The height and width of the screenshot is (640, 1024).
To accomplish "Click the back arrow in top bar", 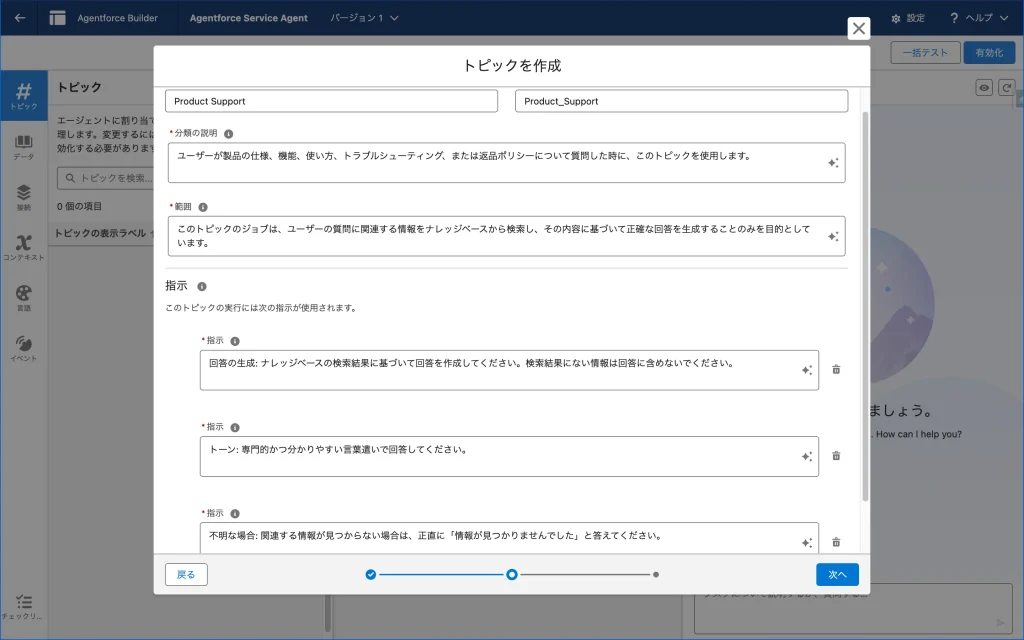I will tap(20, 18).
